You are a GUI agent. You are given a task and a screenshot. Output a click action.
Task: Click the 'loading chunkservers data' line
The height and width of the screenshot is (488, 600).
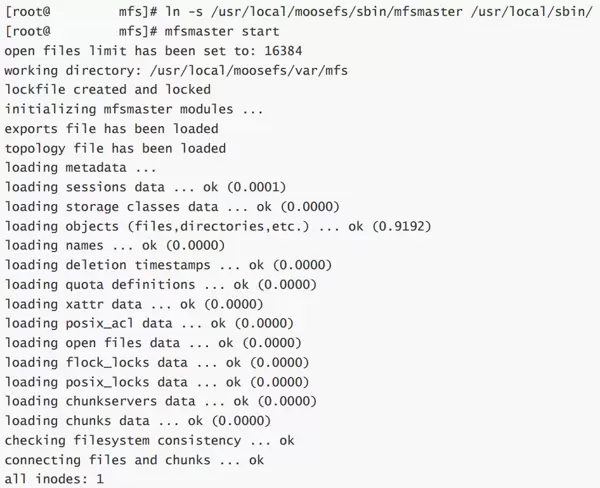(x=172, y=401)
